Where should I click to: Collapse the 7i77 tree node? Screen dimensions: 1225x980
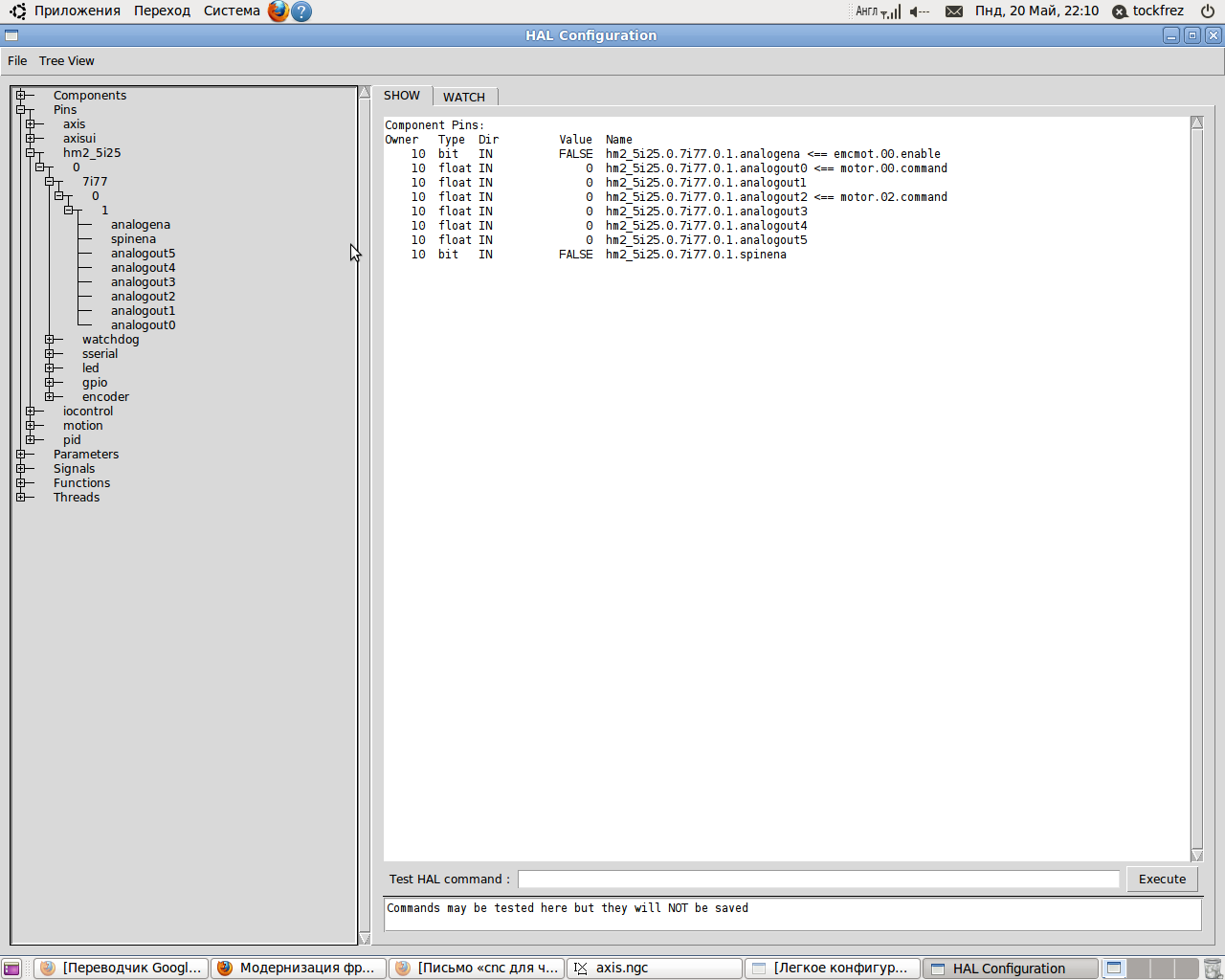click(49, 182)
